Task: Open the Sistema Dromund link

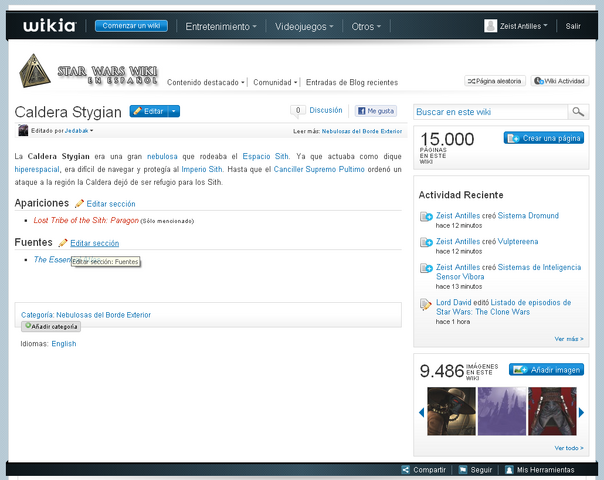Action: (528, 215)
